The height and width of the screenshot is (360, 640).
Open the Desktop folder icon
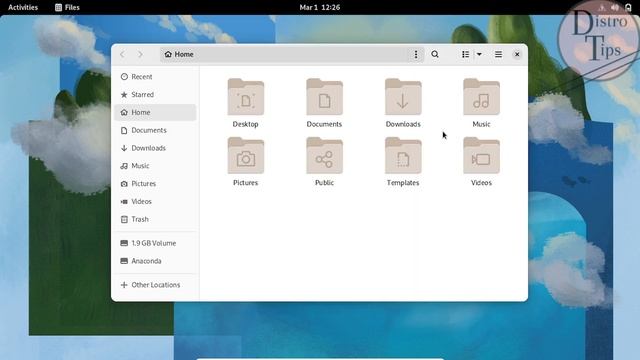point(246,97)
